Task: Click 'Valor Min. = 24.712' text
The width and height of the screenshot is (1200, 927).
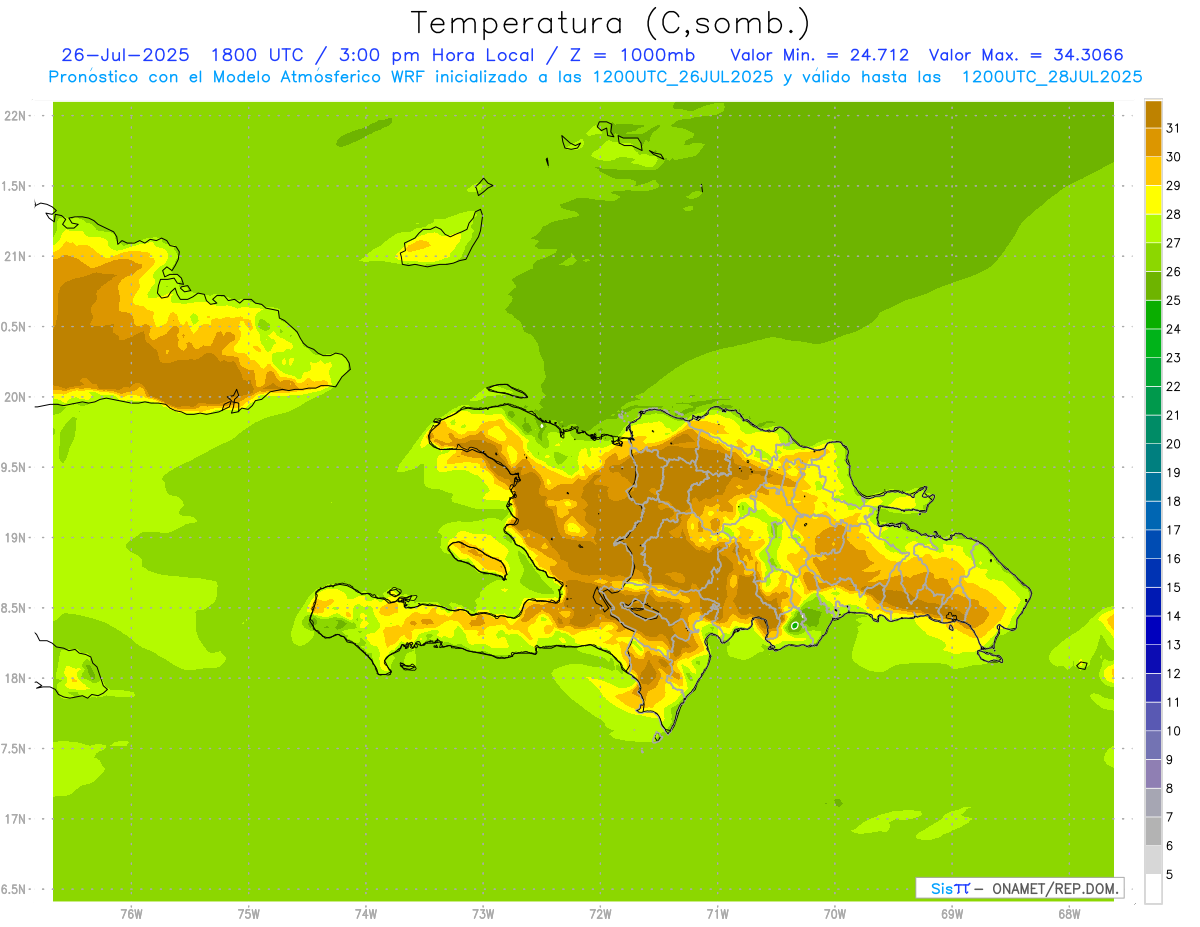Action: (x=820, y=55)
